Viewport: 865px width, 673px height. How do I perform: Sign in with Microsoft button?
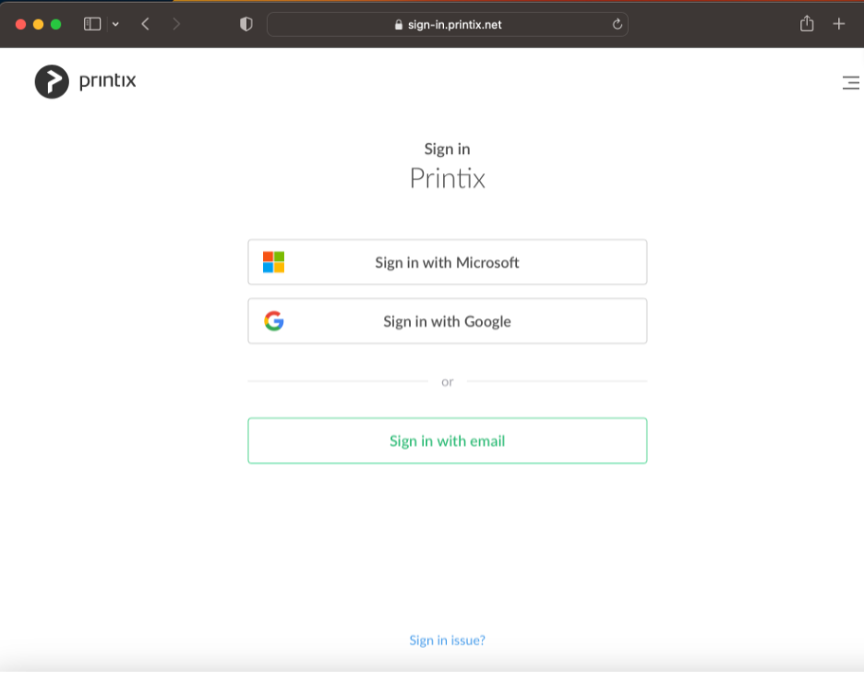point(447,262)
